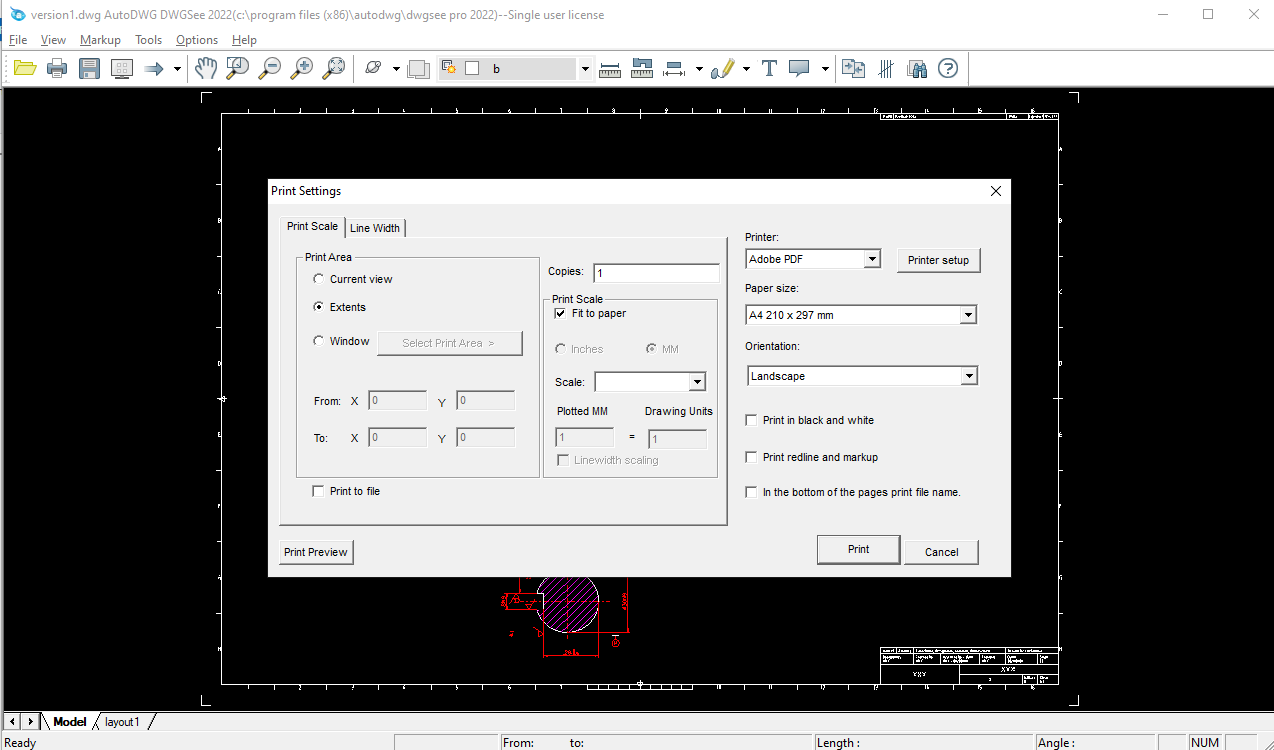1274x750 pixels.
Task: Select the Text markup tool
Action: [769, 68]
